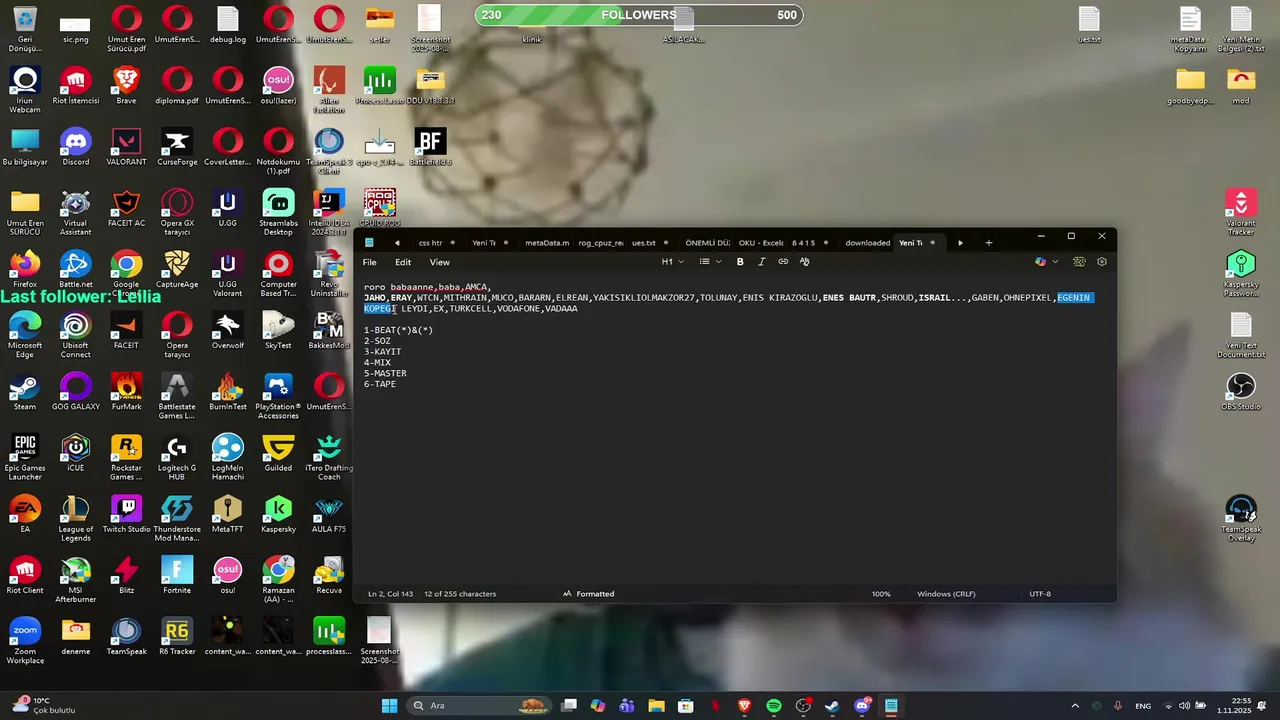1280x720 pixels.
Task: Open FACEIT AC desktop shortcut
Action: [x=126, y=209]
